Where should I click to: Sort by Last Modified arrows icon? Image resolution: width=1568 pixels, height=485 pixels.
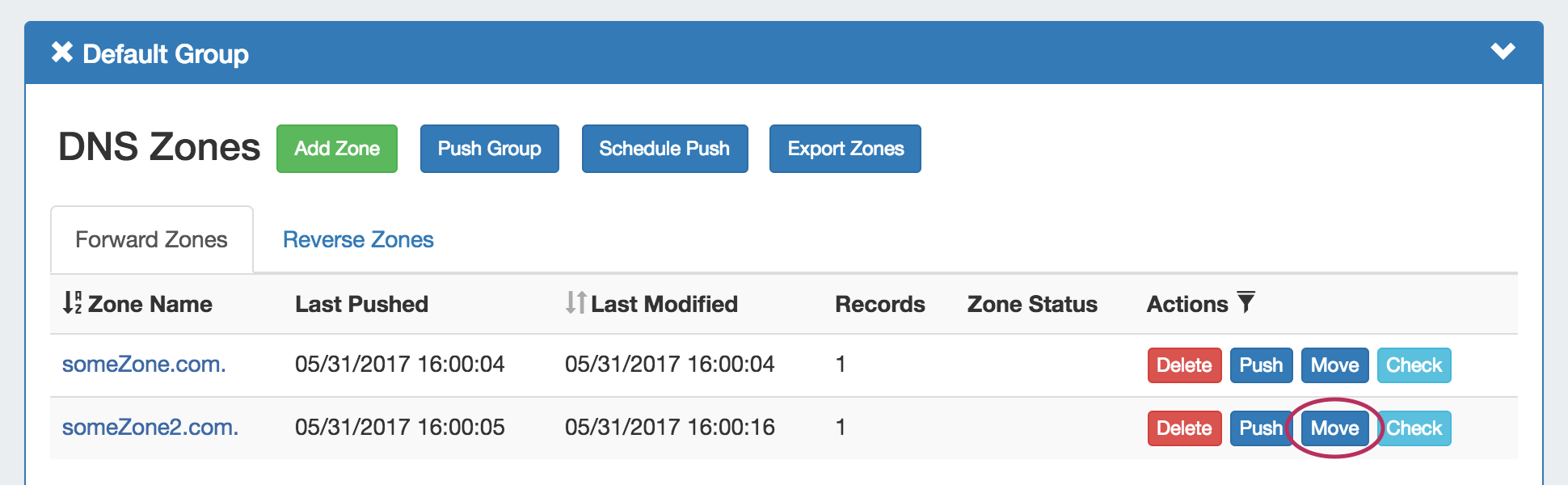[x=575, y=303]
